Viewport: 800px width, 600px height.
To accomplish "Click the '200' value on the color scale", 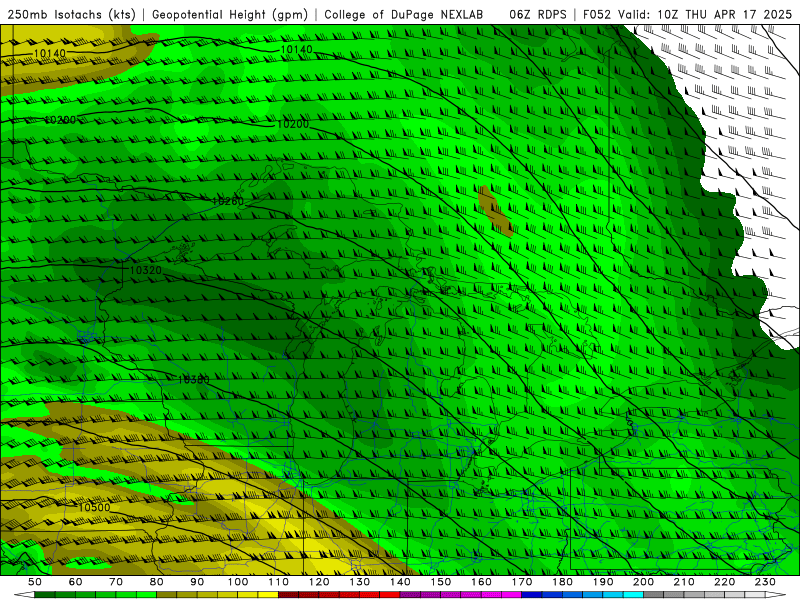I will (x=643, y=582).
